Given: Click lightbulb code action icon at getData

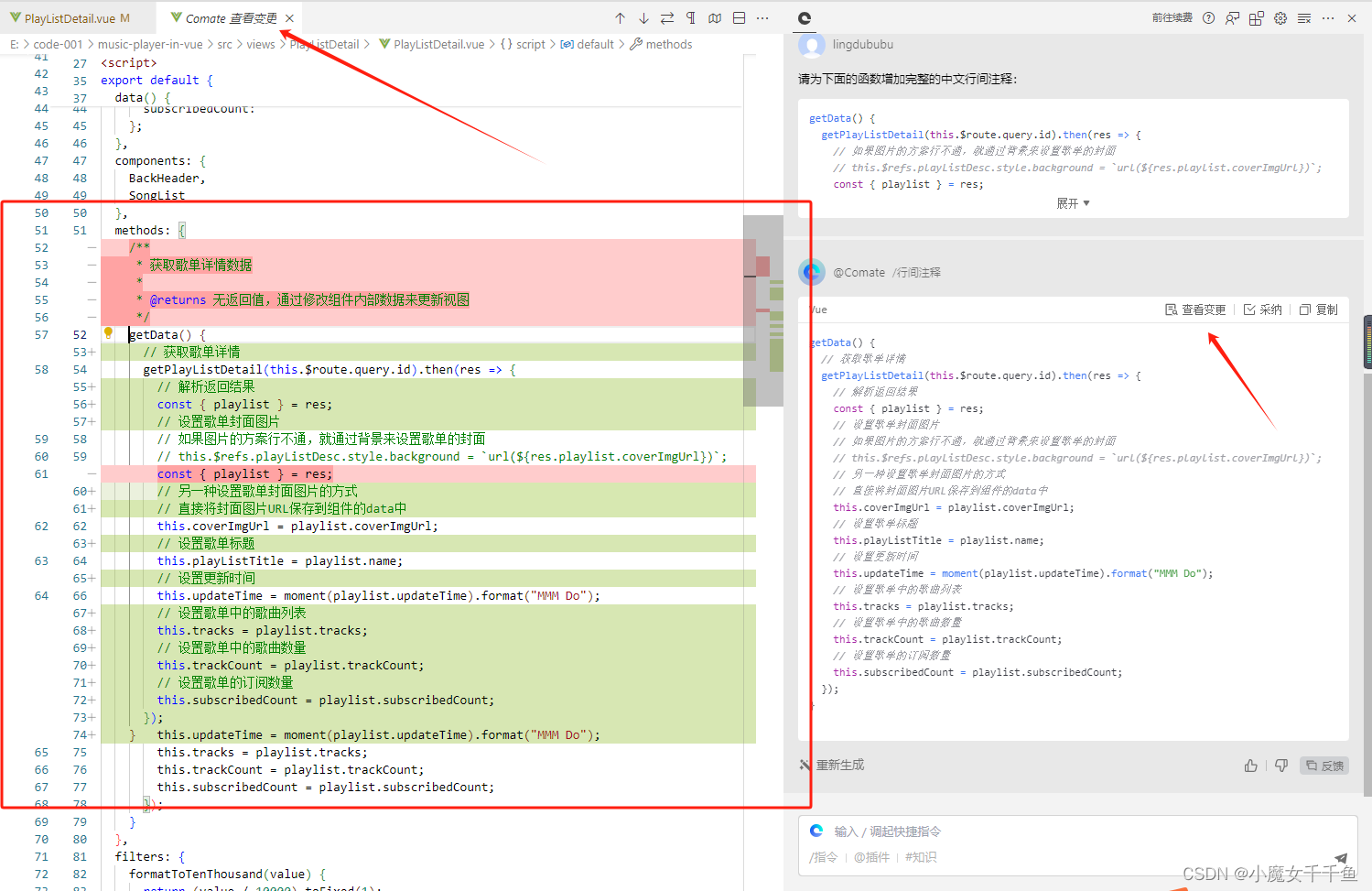Looking at the screenshot, I should 108,333.
